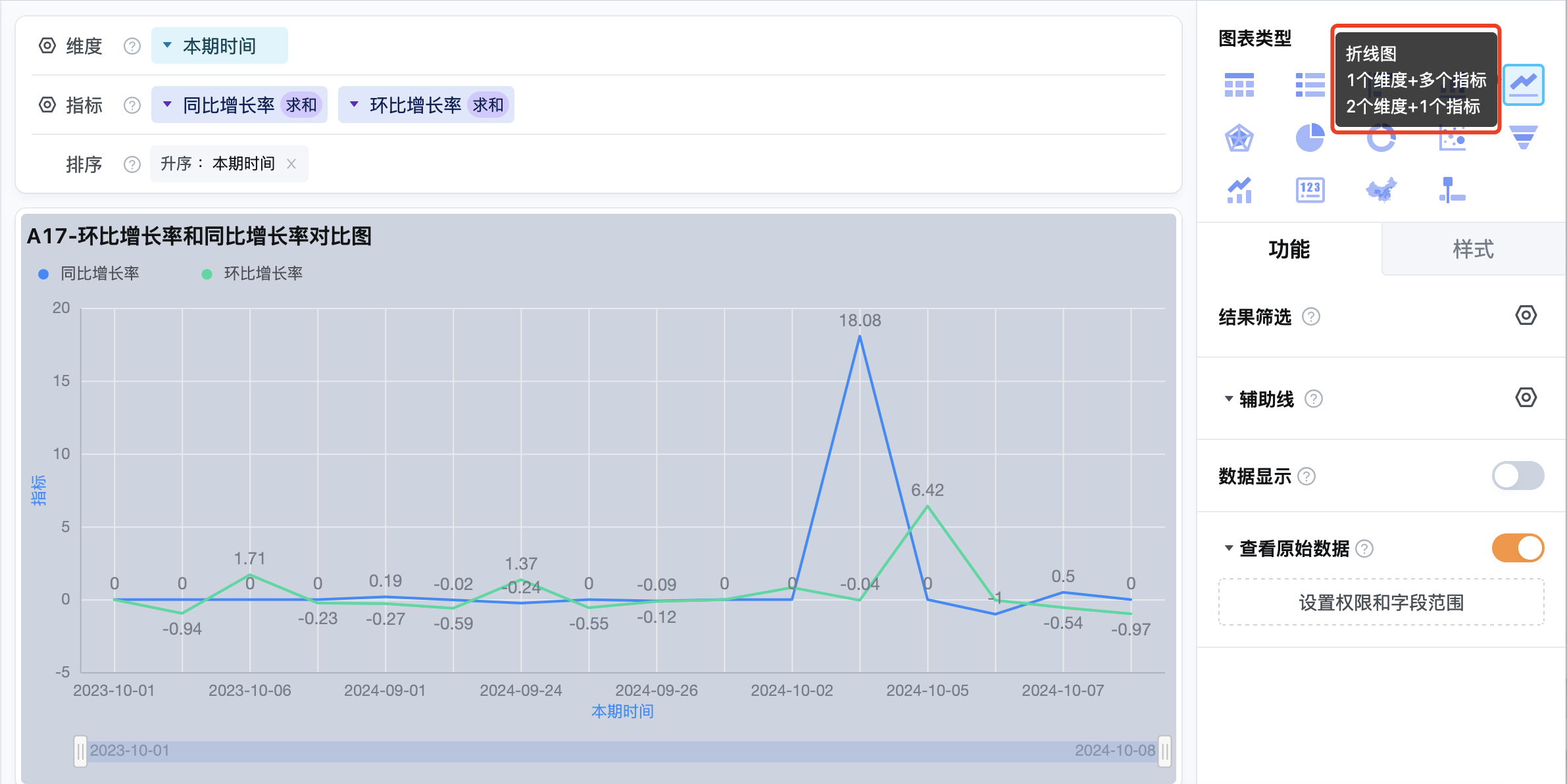Pick the scatter plot chart icon

coord(1453,139)
